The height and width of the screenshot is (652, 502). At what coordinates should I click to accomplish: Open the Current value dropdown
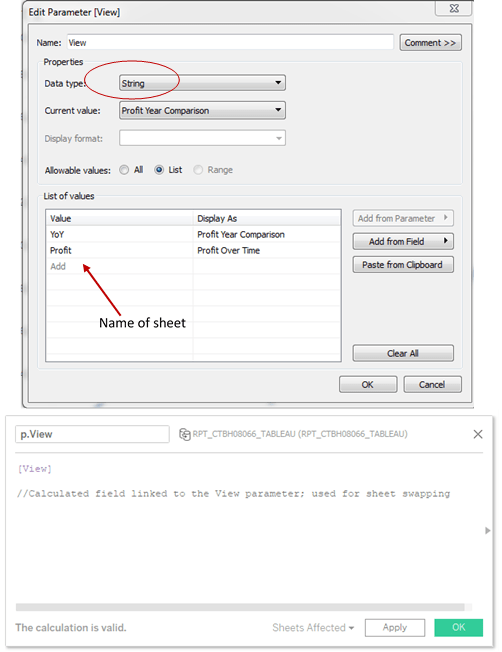tap(202, 111)
